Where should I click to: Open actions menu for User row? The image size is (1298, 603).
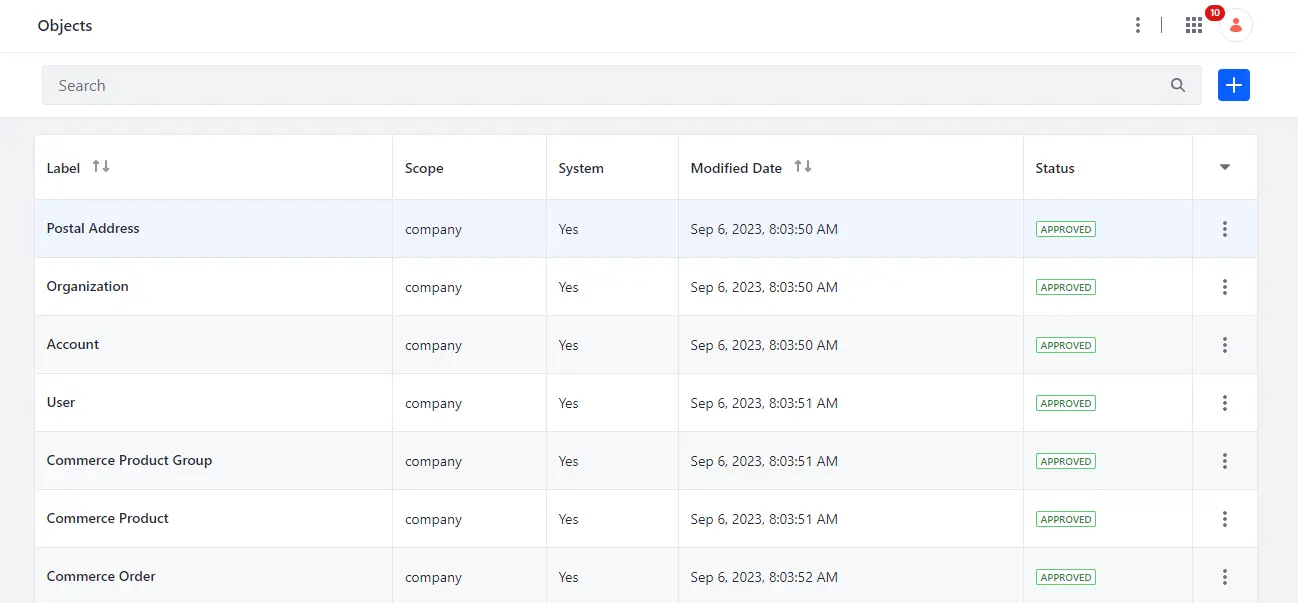1225,403
